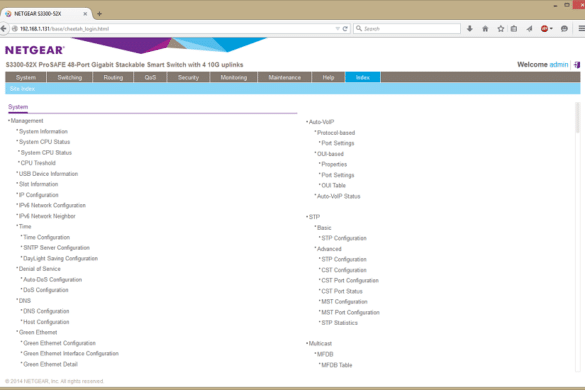Click the Management category heading
The height and width of the screenshot is (390, 585).
[x=27, y=121]
